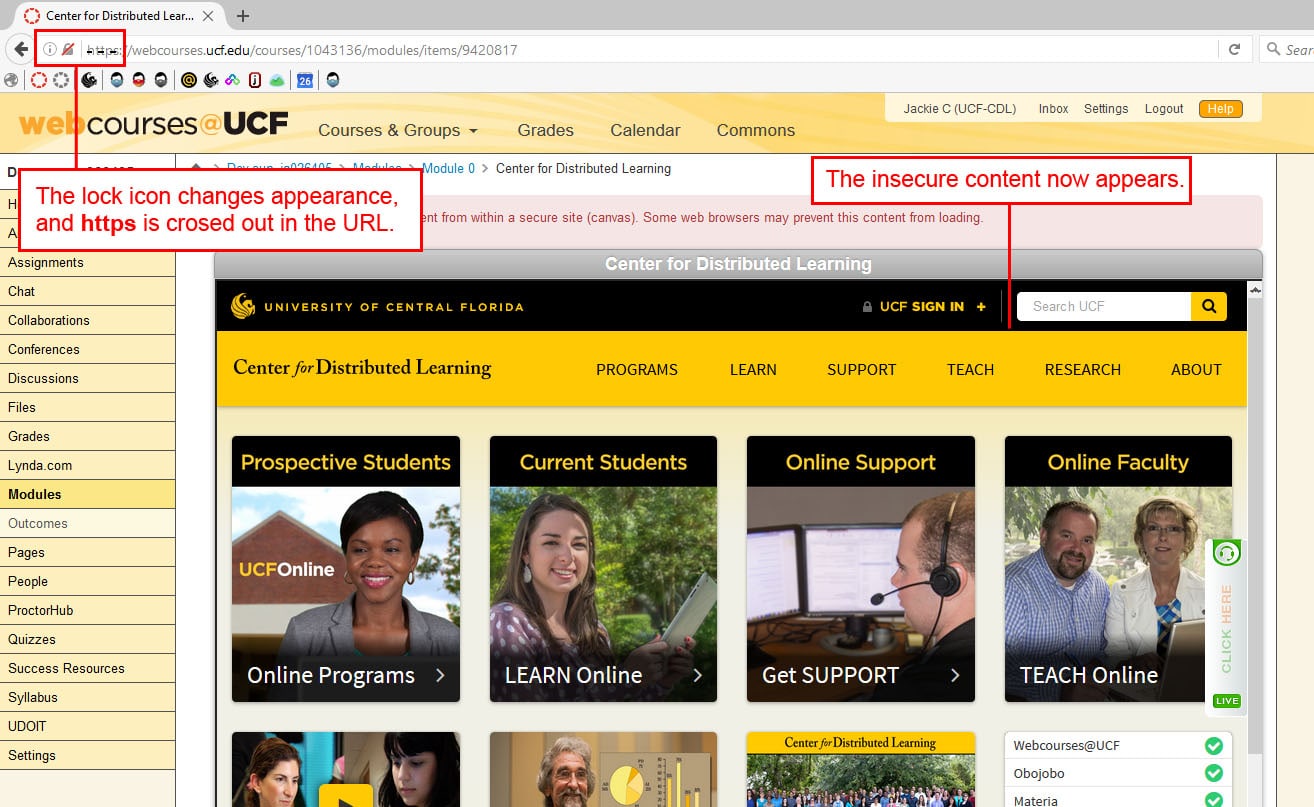Open the Commons top navigation item
1314x807 pixels.
tap(756, 130)
